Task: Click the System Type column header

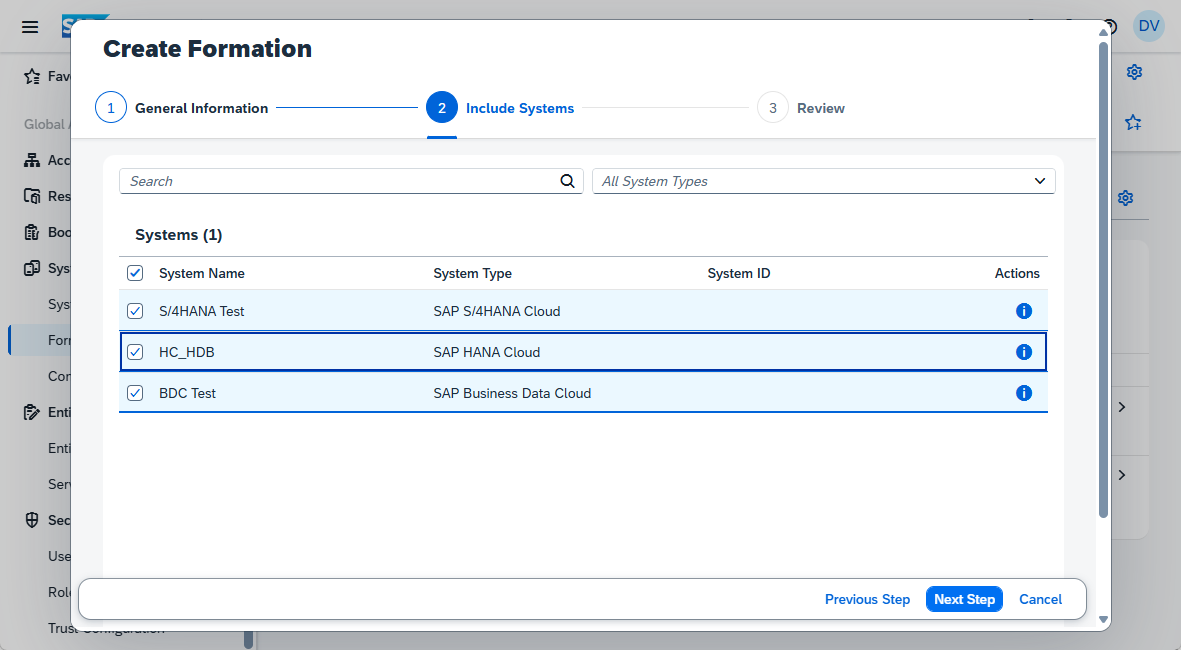Action: pos(472,273)
